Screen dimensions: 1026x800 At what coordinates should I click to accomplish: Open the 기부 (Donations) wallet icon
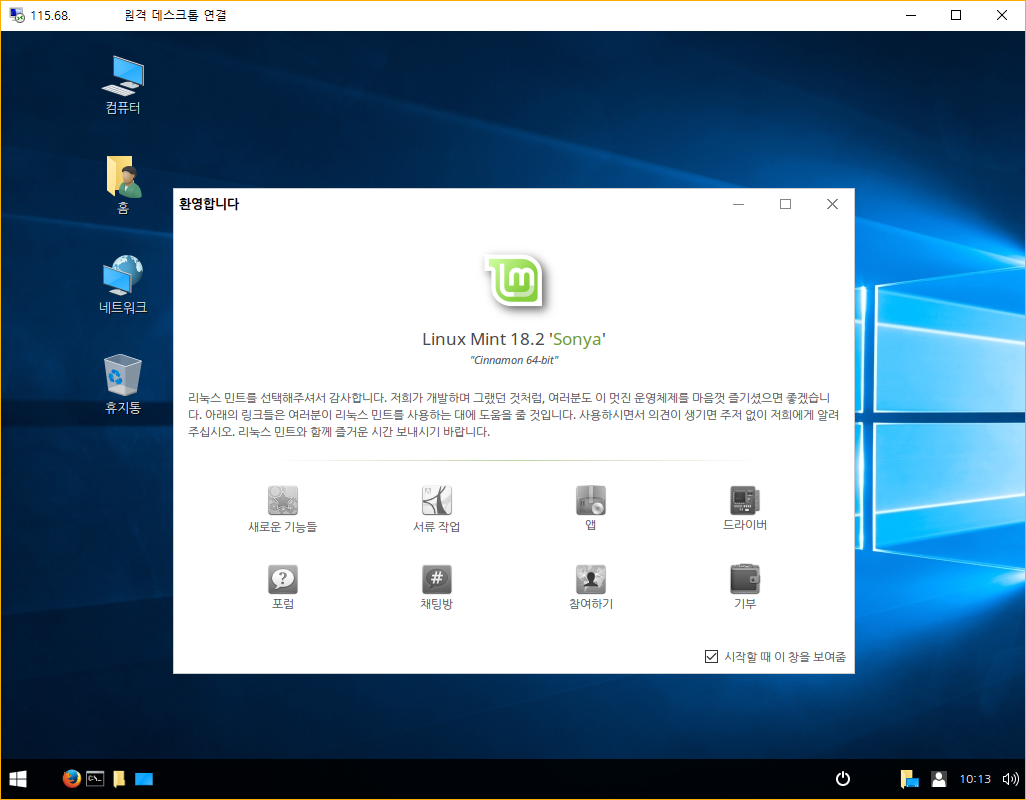point(745,579)
